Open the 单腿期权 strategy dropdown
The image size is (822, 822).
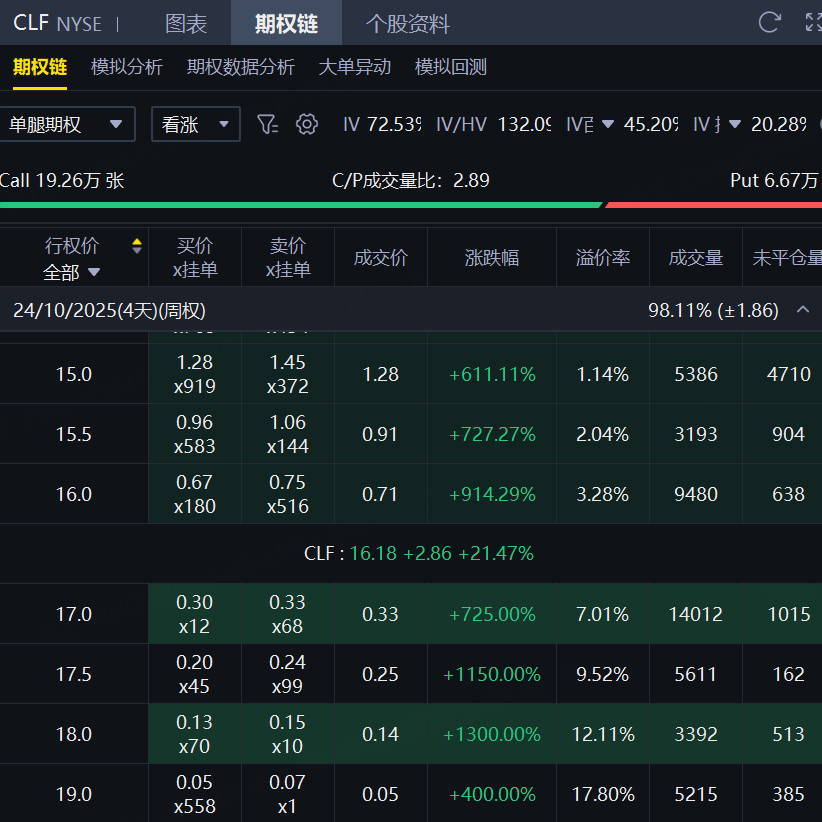click(x=66, y=124)
